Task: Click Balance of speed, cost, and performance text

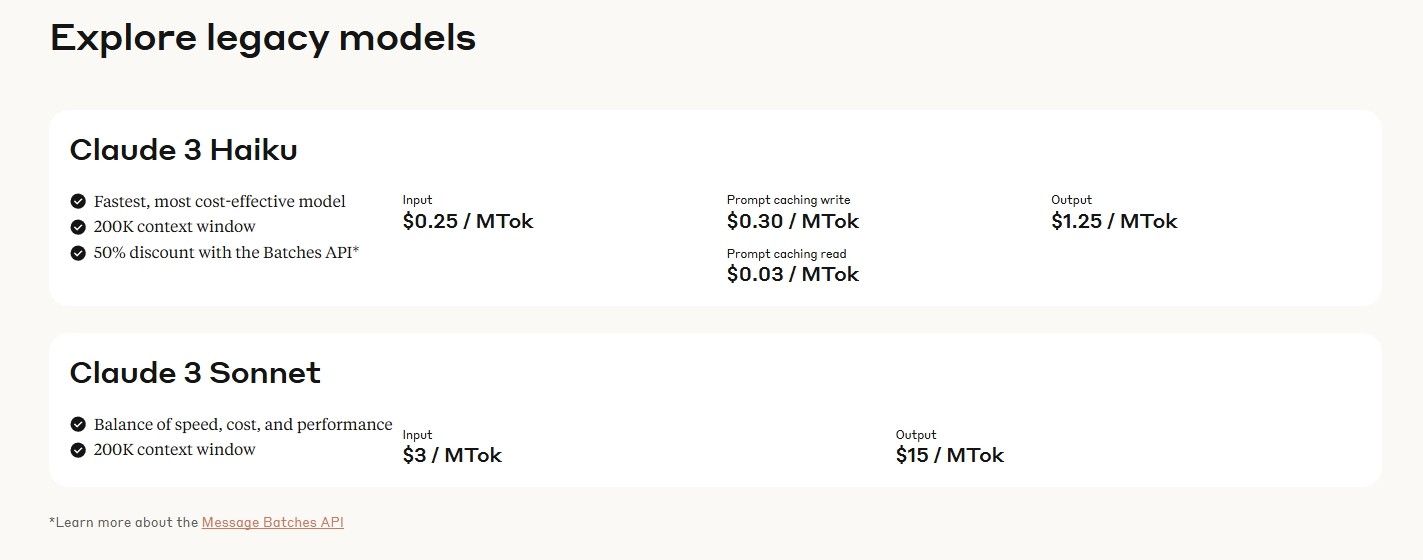Action: pos(243,424)
